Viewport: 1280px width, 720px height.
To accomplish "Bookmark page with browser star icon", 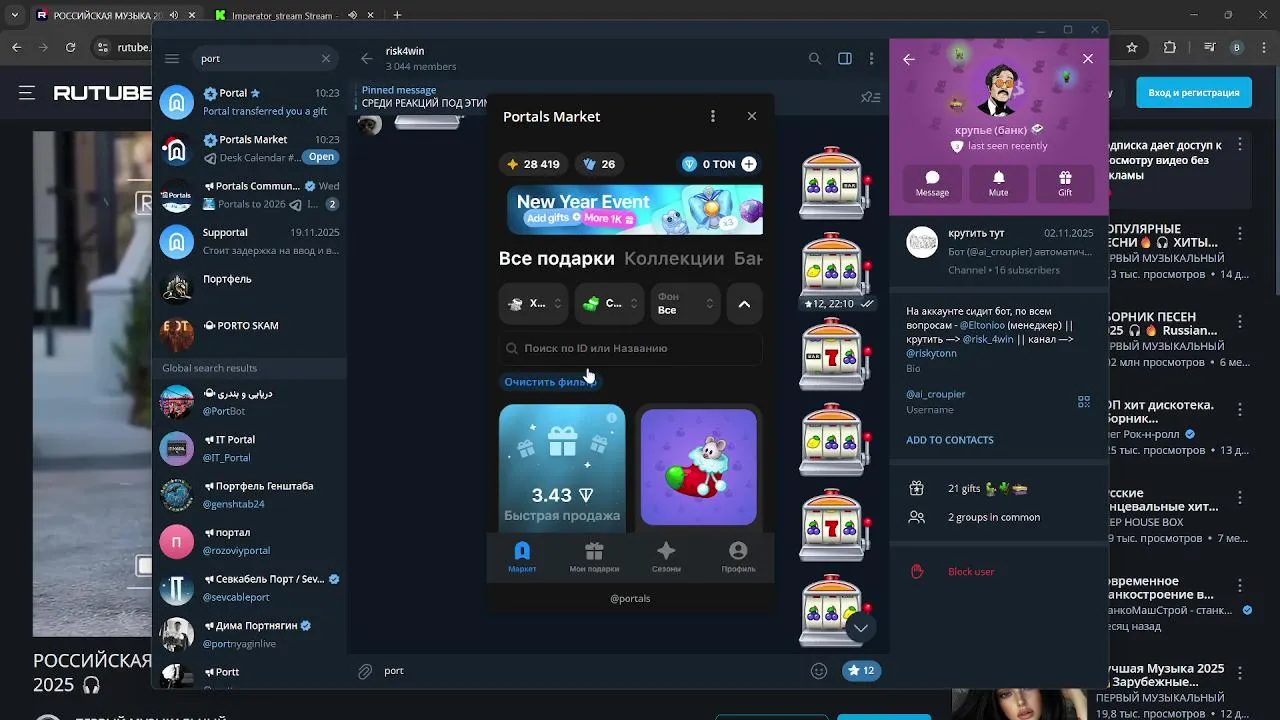I will click(x=1132, y=47).
